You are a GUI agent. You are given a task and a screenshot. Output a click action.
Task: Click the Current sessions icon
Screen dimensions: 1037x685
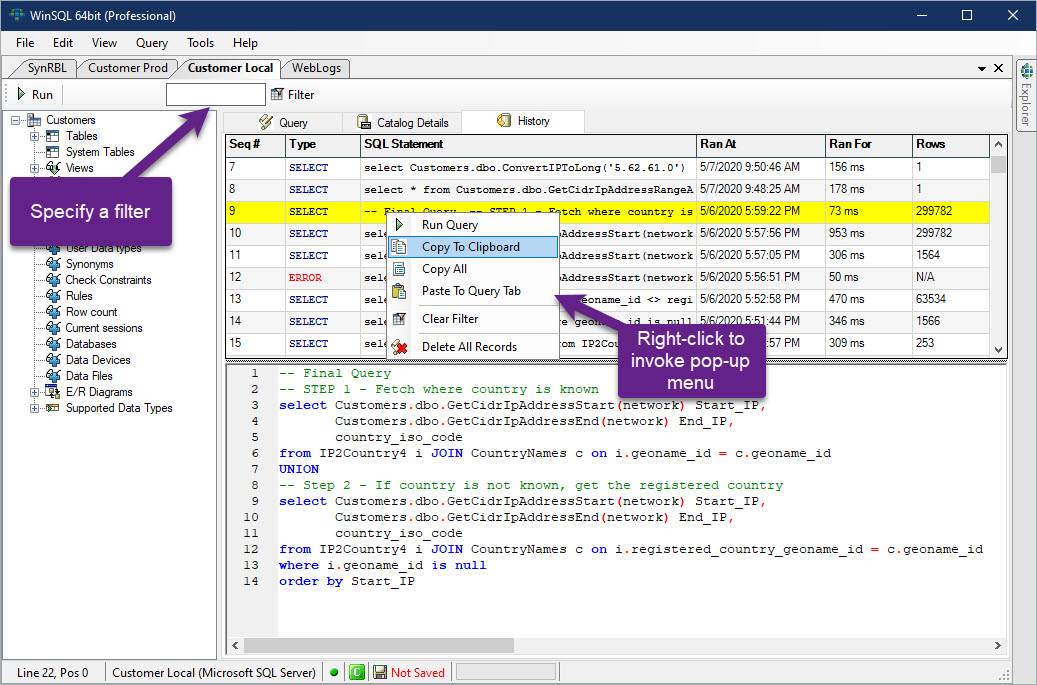53,328
